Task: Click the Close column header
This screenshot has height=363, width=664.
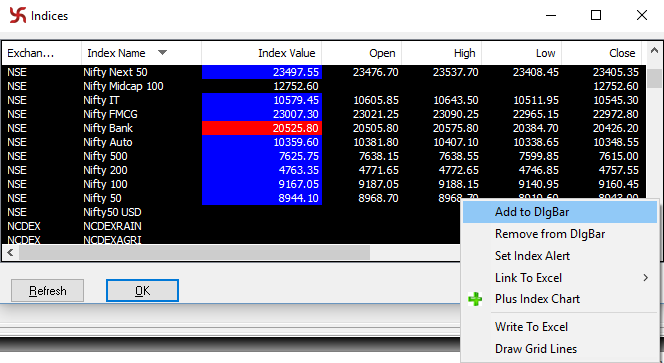Action: point(602,53)
